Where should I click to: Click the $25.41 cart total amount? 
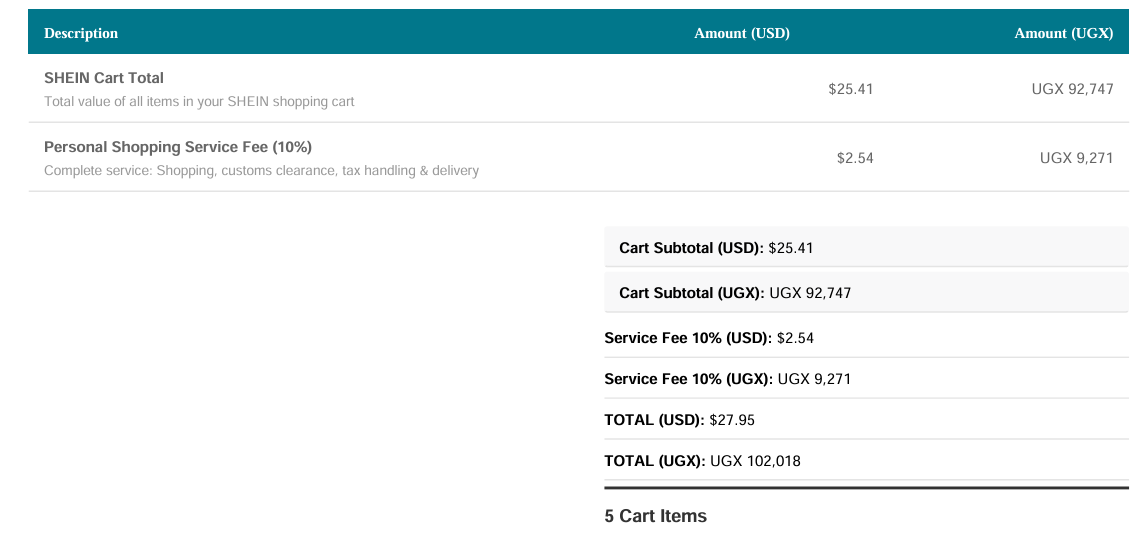(x=851, y=89)
